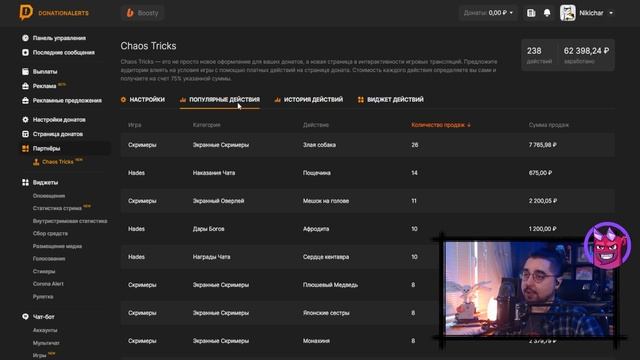This screenshot has height=360, width=640.
Task: Sort by Сумма продаж column header
Action: pyautogui.click(x=549, y=125)
